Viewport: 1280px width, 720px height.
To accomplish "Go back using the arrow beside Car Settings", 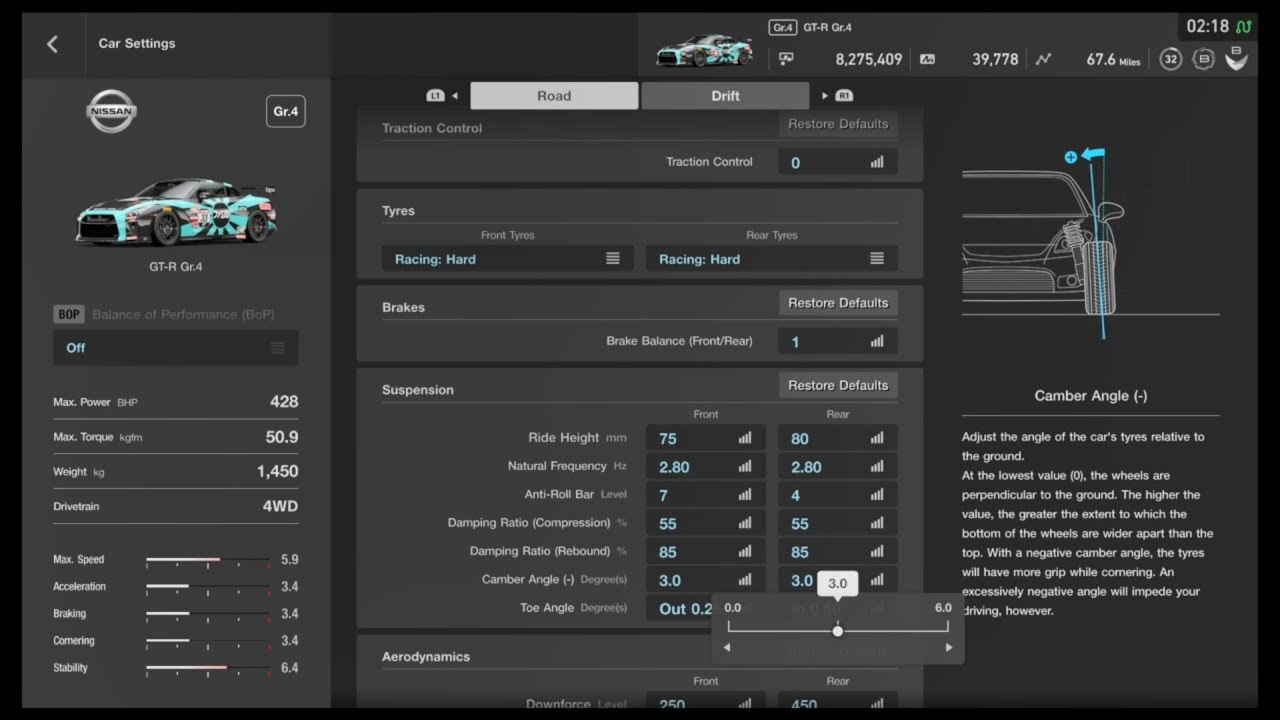I will click(x=52, y=44).
